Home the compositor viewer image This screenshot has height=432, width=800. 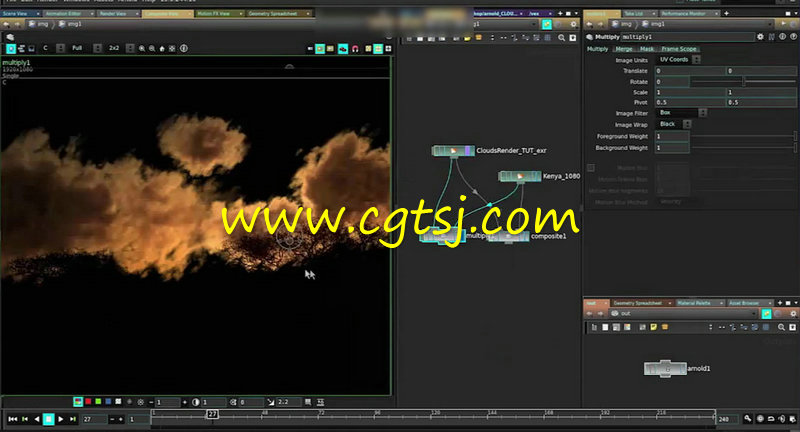pos(162,48)
